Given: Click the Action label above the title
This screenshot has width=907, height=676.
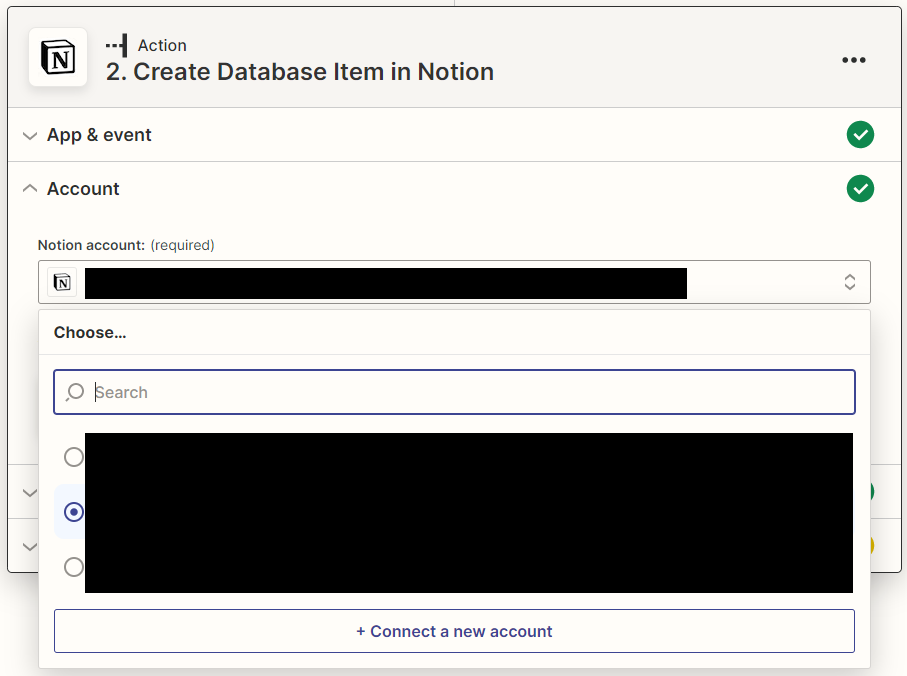Looking at the screenshot, I should [162, 45].
